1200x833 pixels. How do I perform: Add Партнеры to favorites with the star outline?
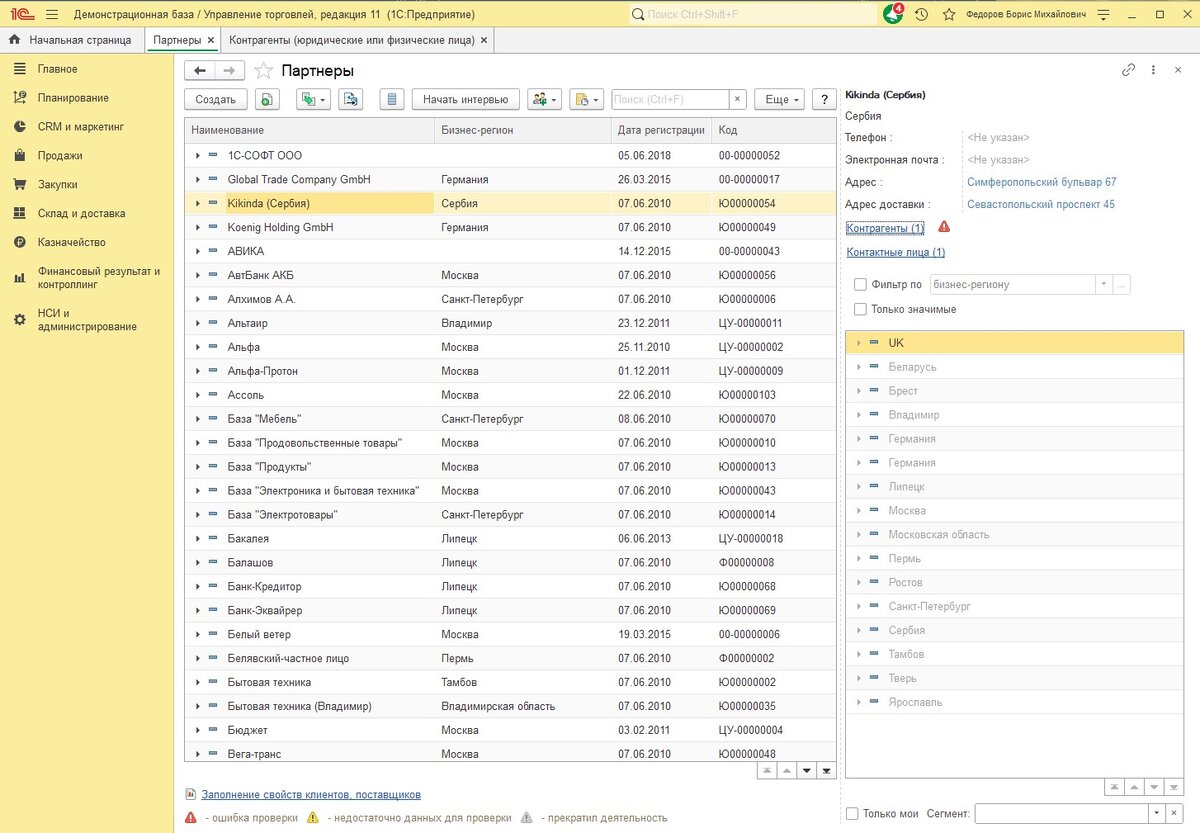tap(263, 71)
